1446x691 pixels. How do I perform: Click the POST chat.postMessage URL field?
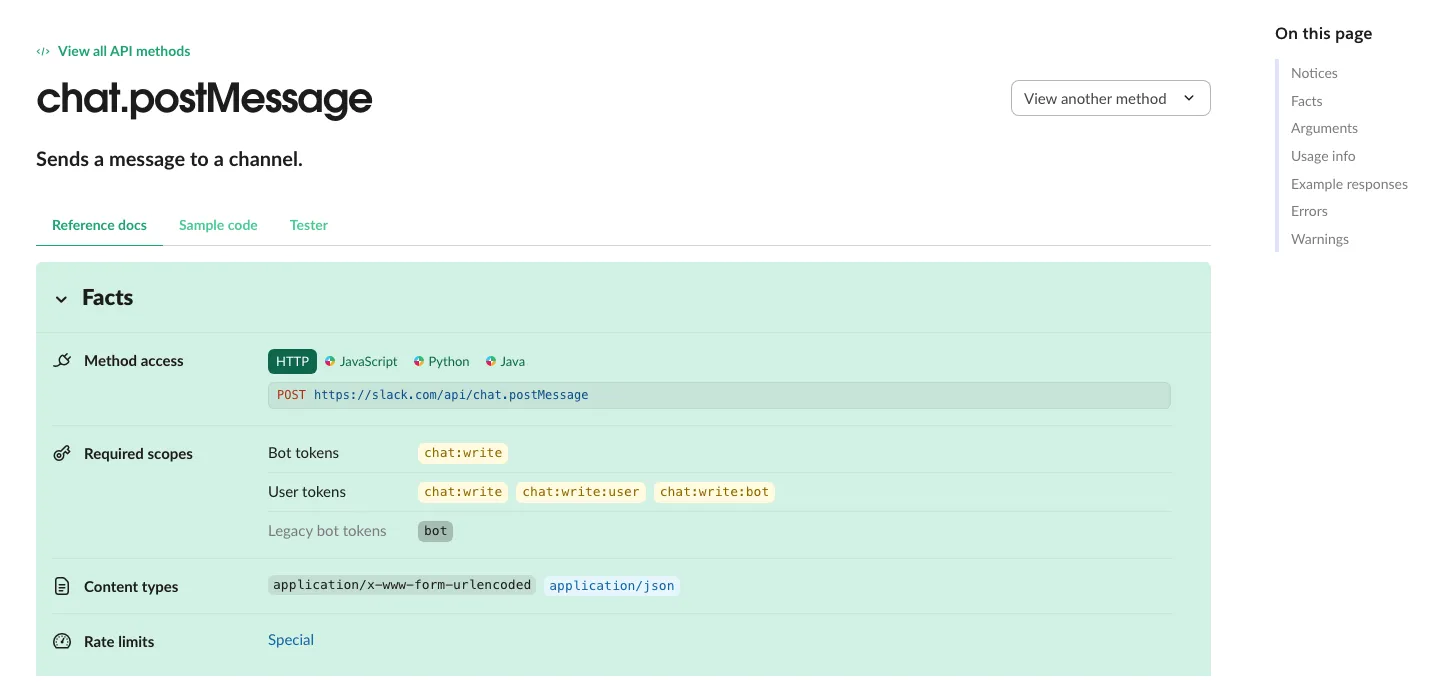tap(718, 395)
